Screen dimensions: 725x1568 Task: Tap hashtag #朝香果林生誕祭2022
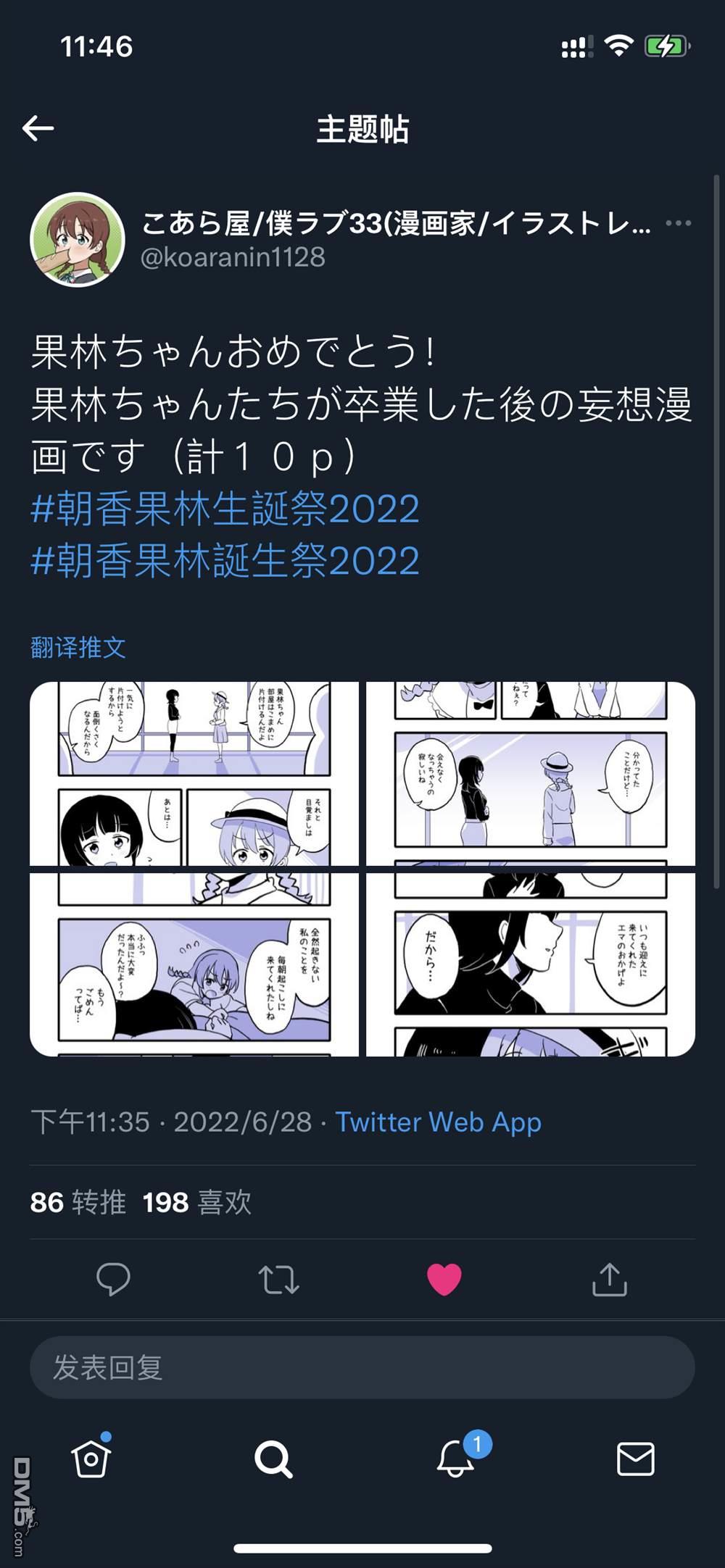point(225,509)
